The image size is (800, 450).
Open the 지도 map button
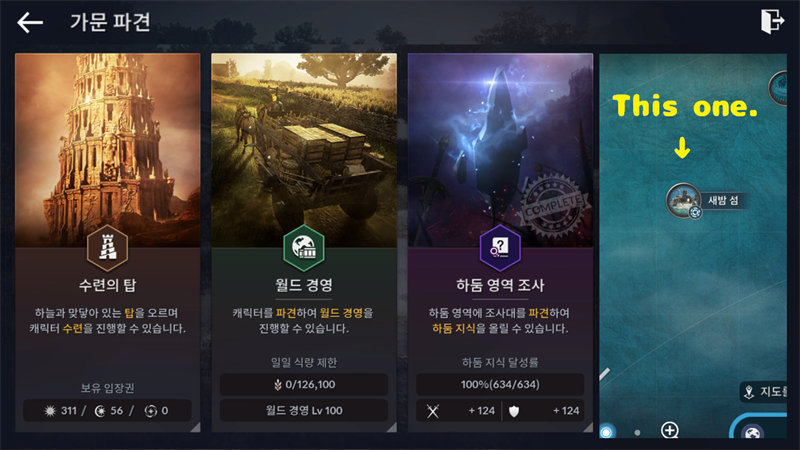tap(764, 392)
